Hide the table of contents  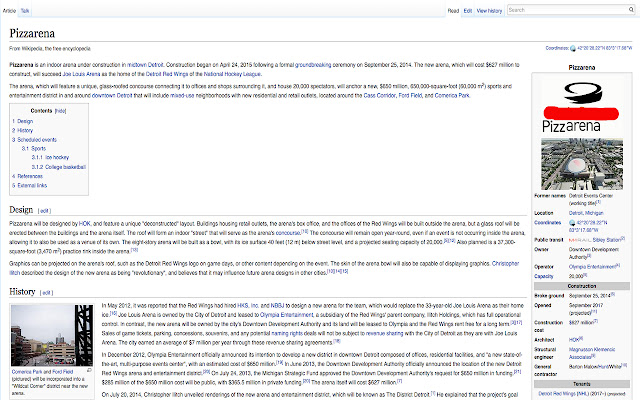pyautogui.click(x=61, y=111)
